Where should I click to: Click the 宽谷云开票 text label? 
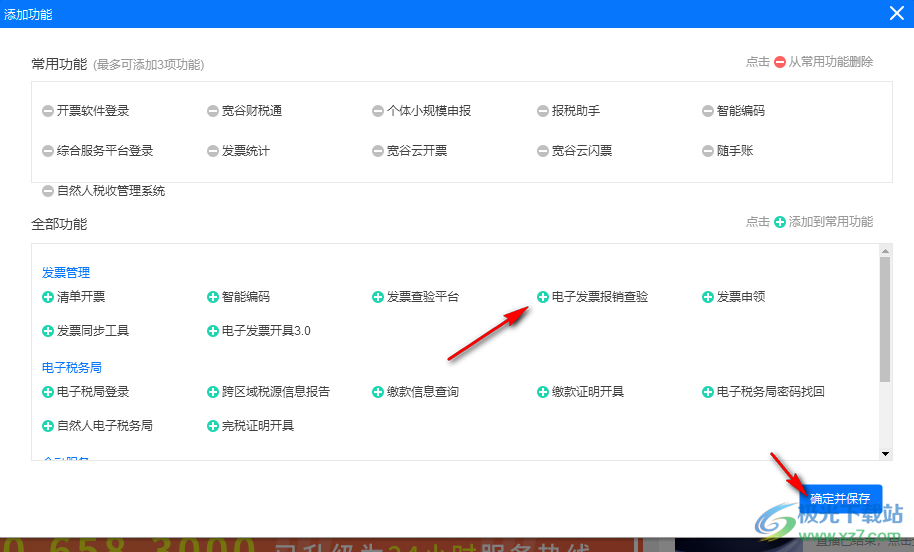coord(417,151)
